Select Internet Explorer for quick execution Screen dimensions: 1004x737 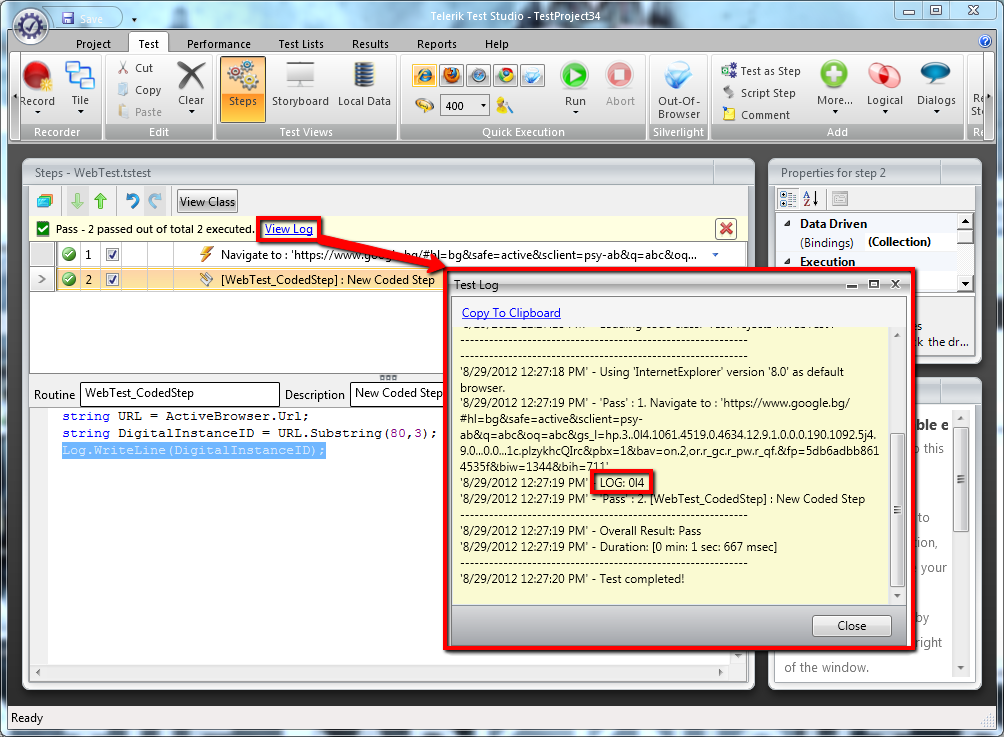[x=424, y=76]
